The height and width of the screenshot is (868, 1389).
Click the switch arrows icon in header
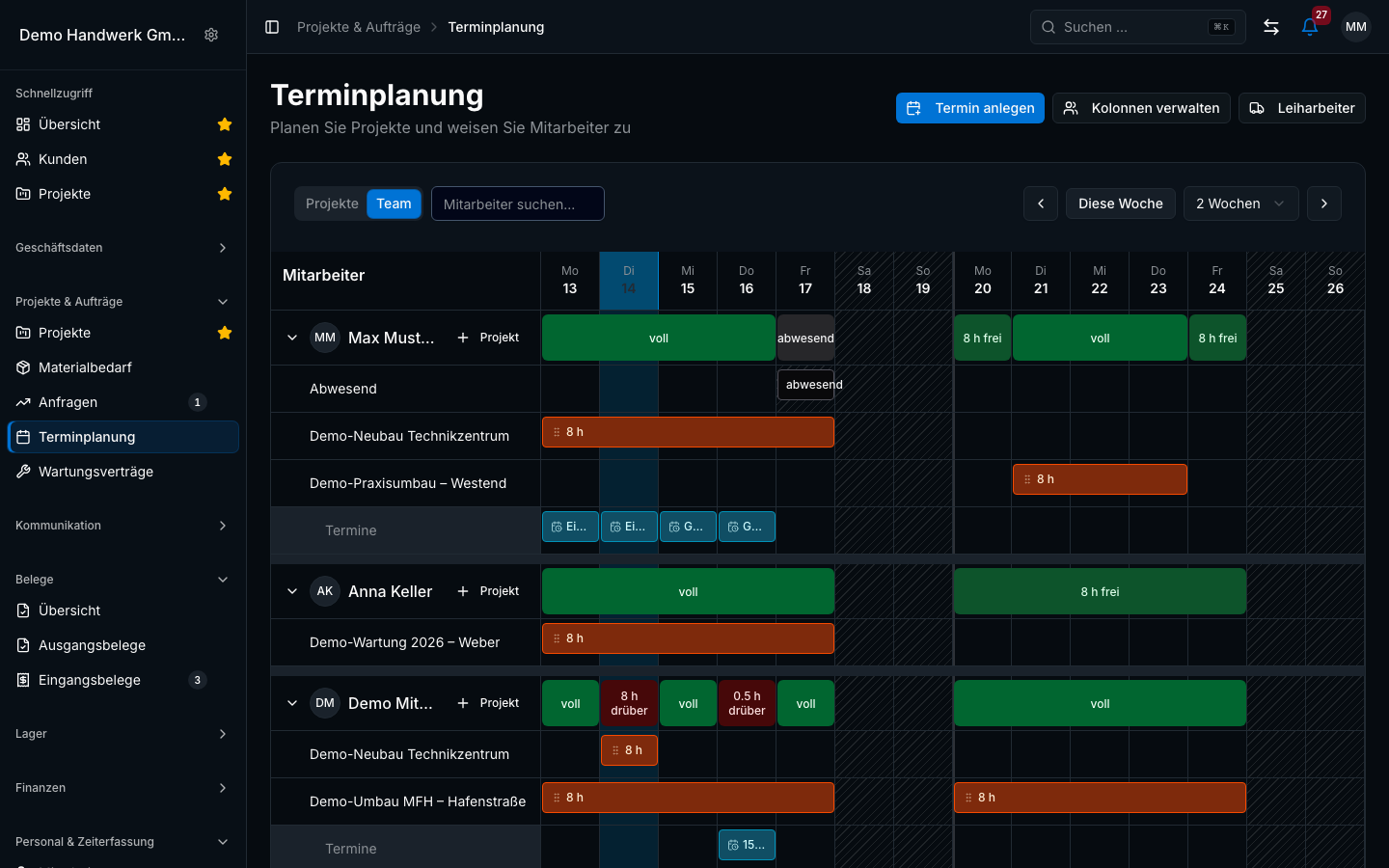[1271, 27]
